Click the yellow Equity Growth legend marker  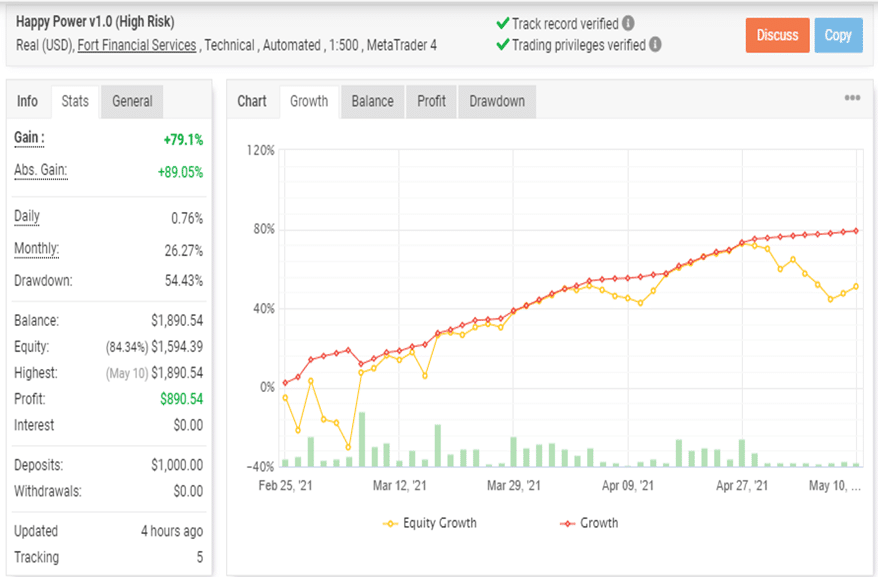coord(390,523)
